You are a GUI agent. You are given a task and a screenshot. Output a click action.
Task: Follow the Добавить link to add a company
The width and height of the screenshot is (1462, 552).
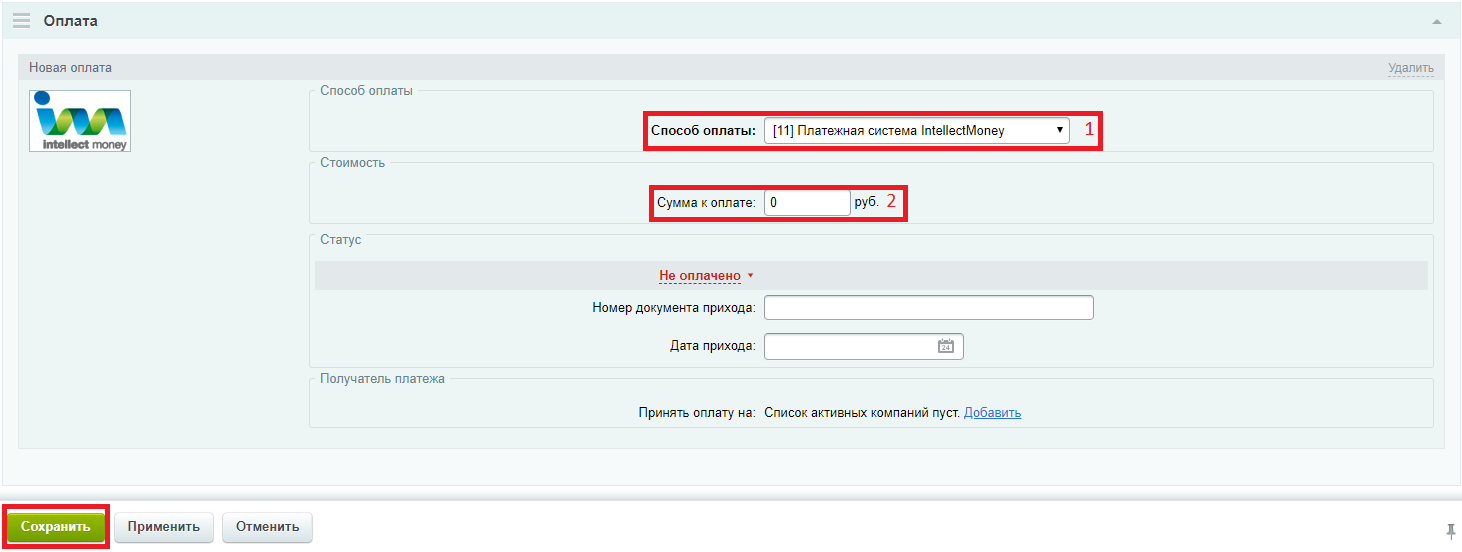(992, 413)
